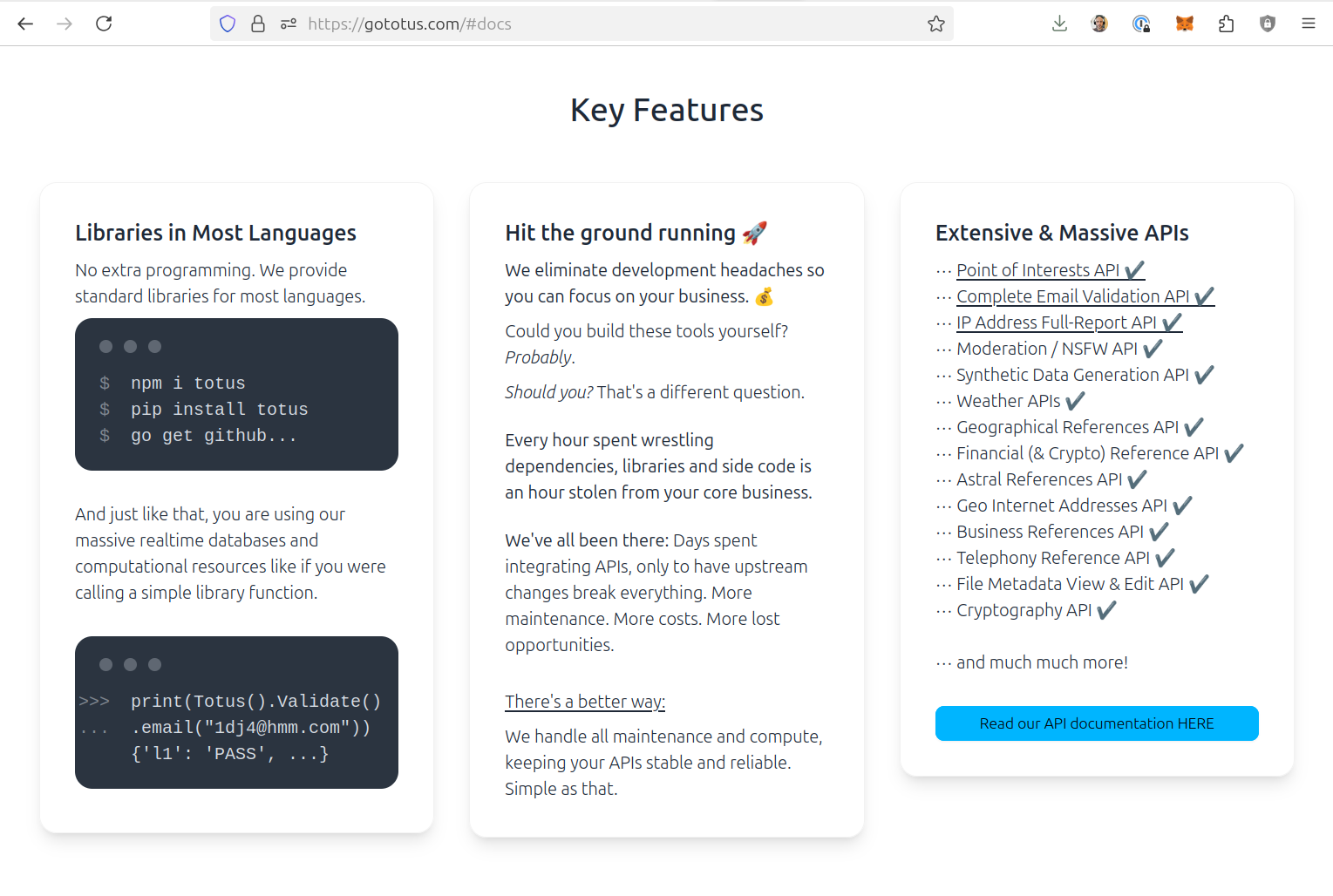Viewport: 1333px width, 896px height.
Task: Open site permissions icon in address bar
Action: 289,24
